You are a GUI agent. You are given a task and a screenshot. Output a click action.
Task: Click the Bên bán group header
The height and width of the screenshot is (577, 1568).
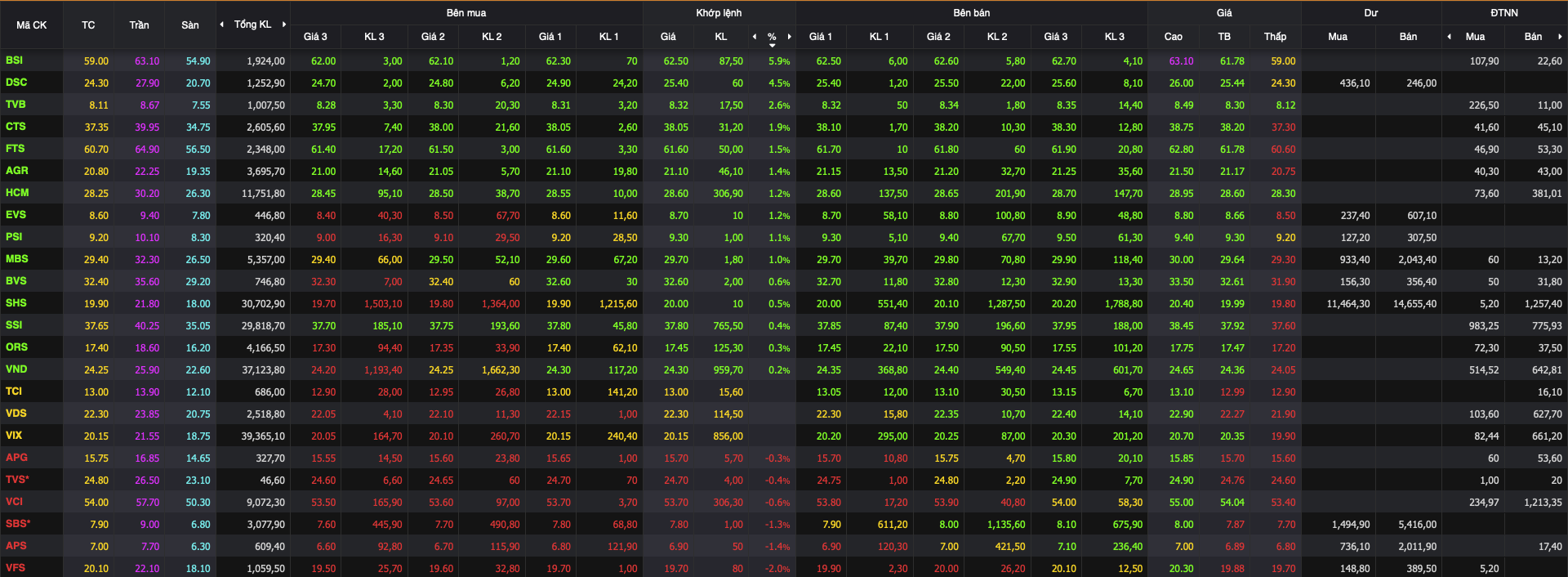click(972, 13)
